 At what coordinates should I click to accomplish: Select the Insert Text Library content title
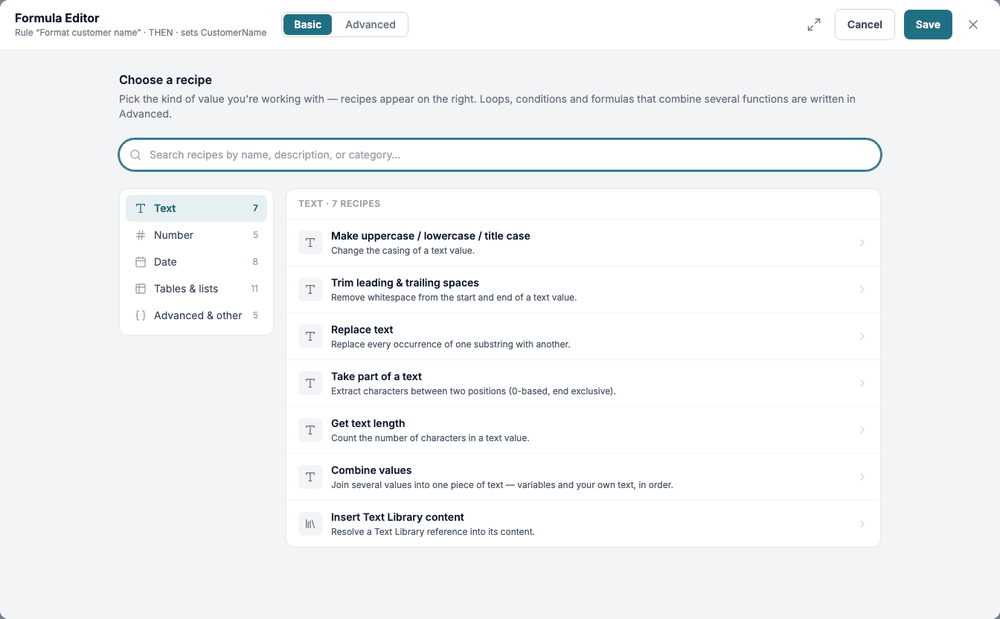click(397, 517)
